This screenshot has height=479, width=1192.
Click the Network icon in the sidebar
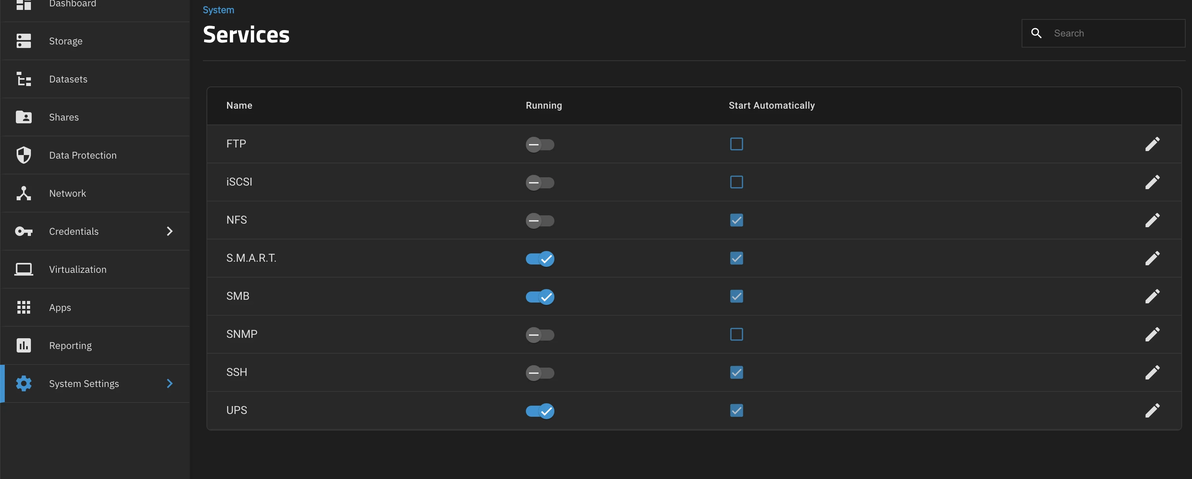24,193
